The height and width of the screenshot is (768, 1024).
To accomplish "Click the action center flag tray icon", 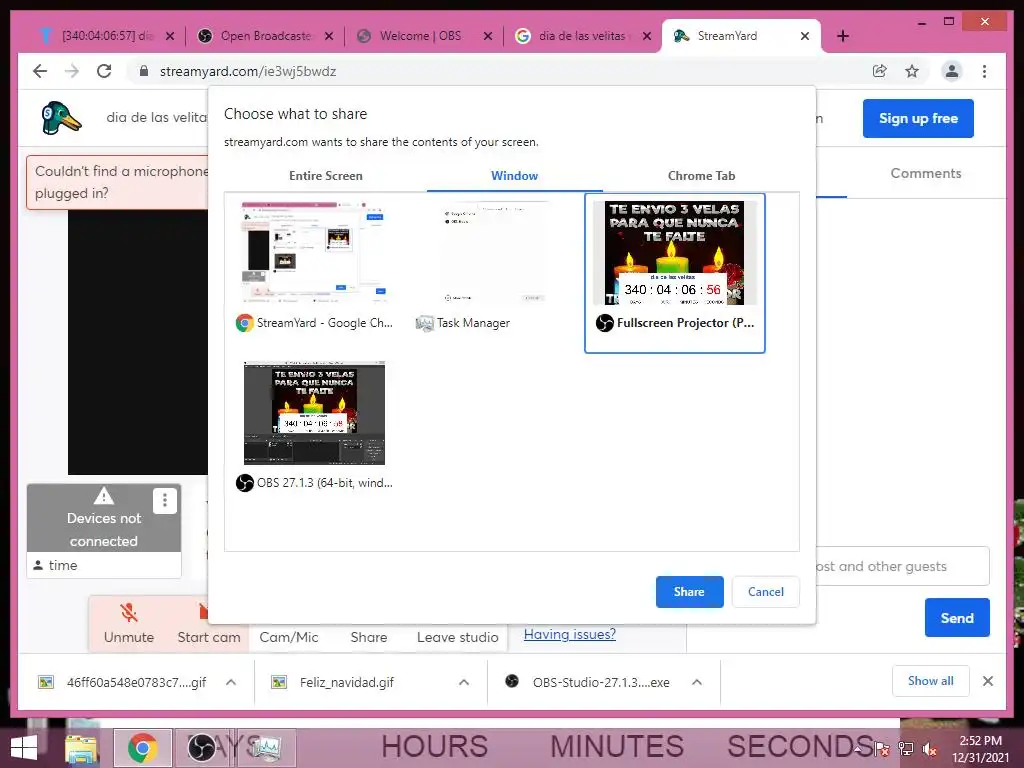I will pyautogui.click(x=882, y=749).
